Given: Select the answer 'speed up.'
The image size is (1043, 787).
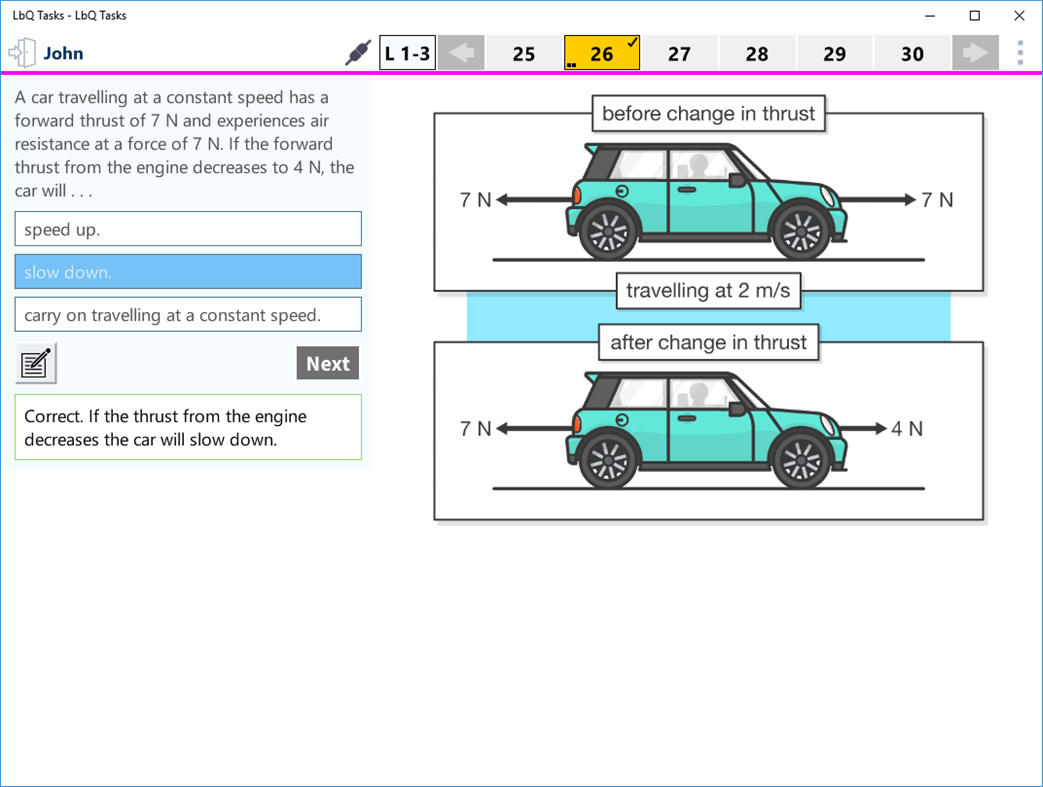Looking at the screenshot, I should (x=188, y=228).
